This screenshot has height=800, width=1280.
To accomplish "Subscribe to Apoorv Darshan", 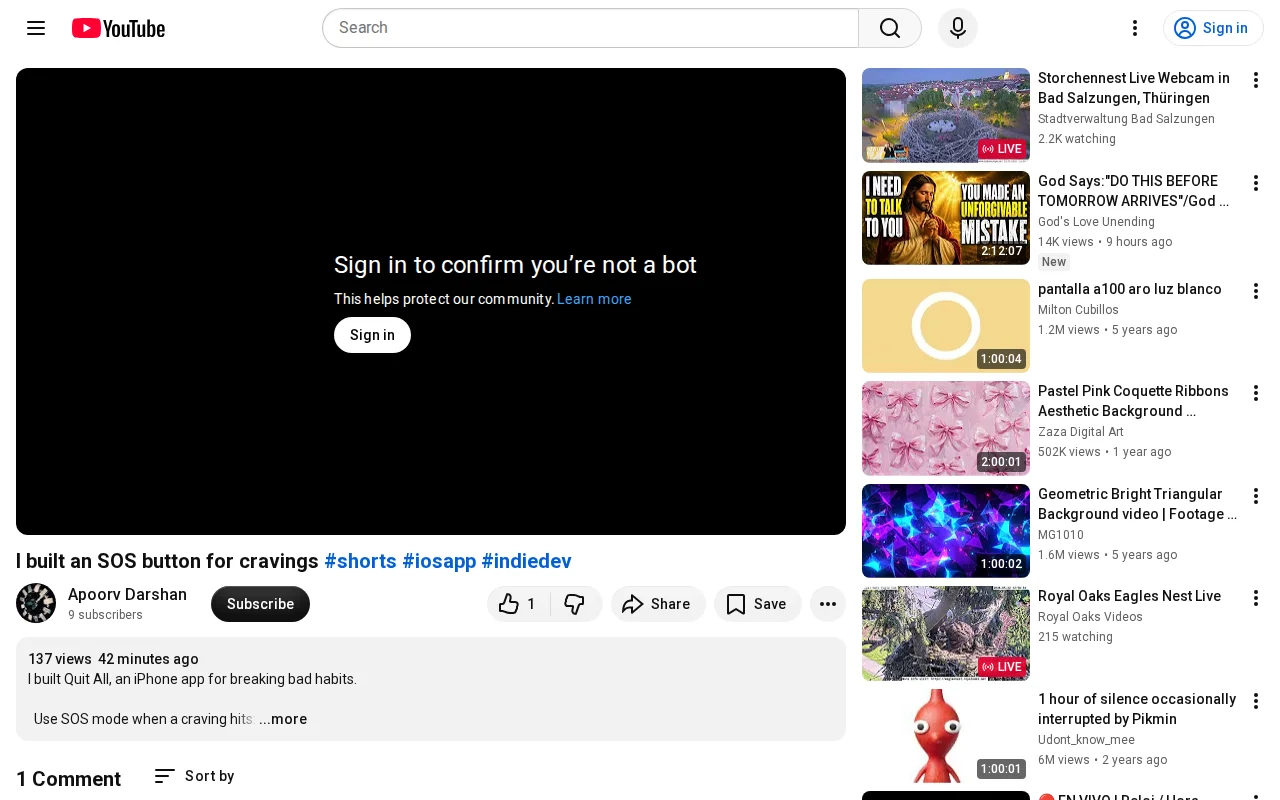I will [x=260, y=604].
